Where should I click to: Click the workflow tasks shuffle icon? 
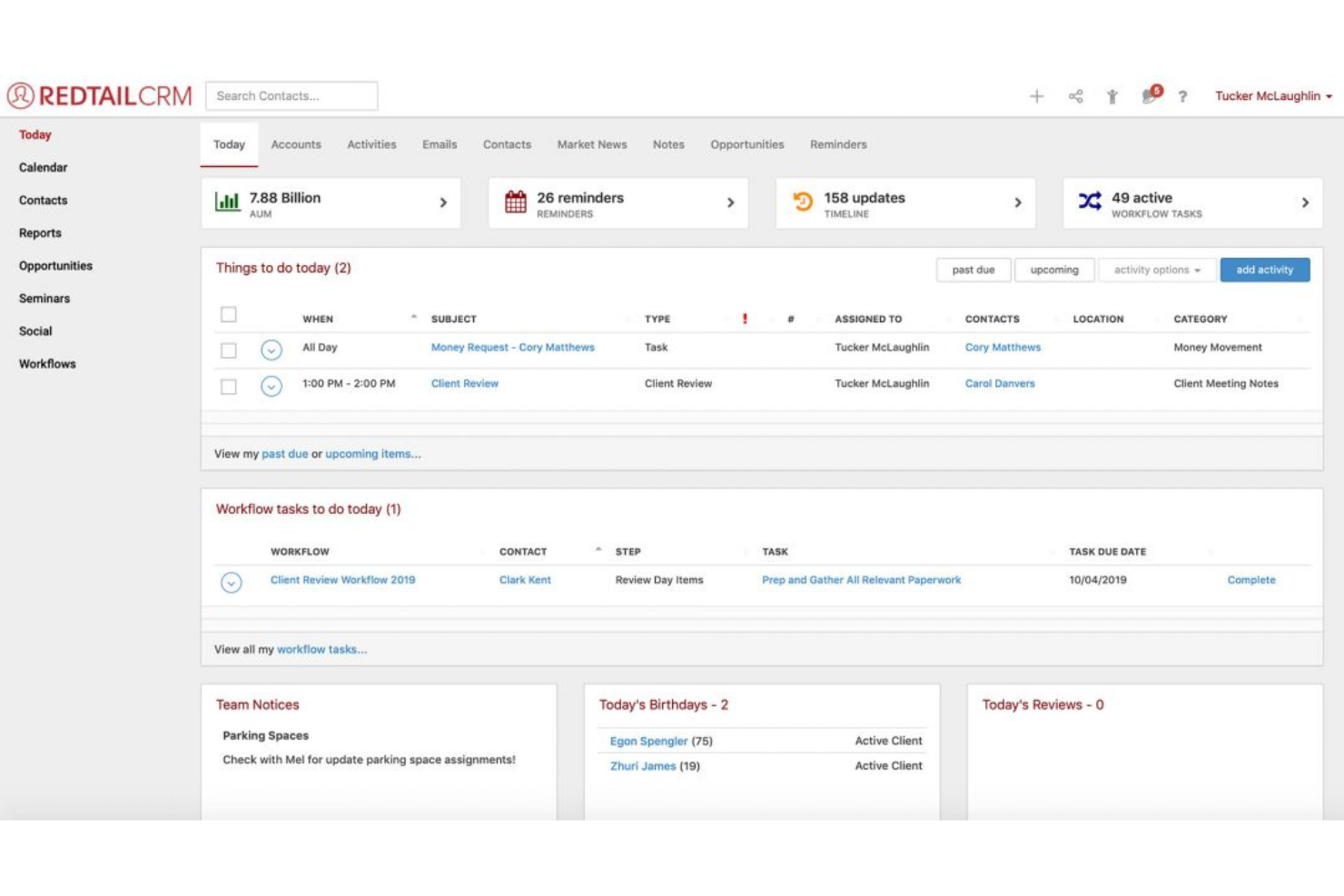click(1090, 201)
